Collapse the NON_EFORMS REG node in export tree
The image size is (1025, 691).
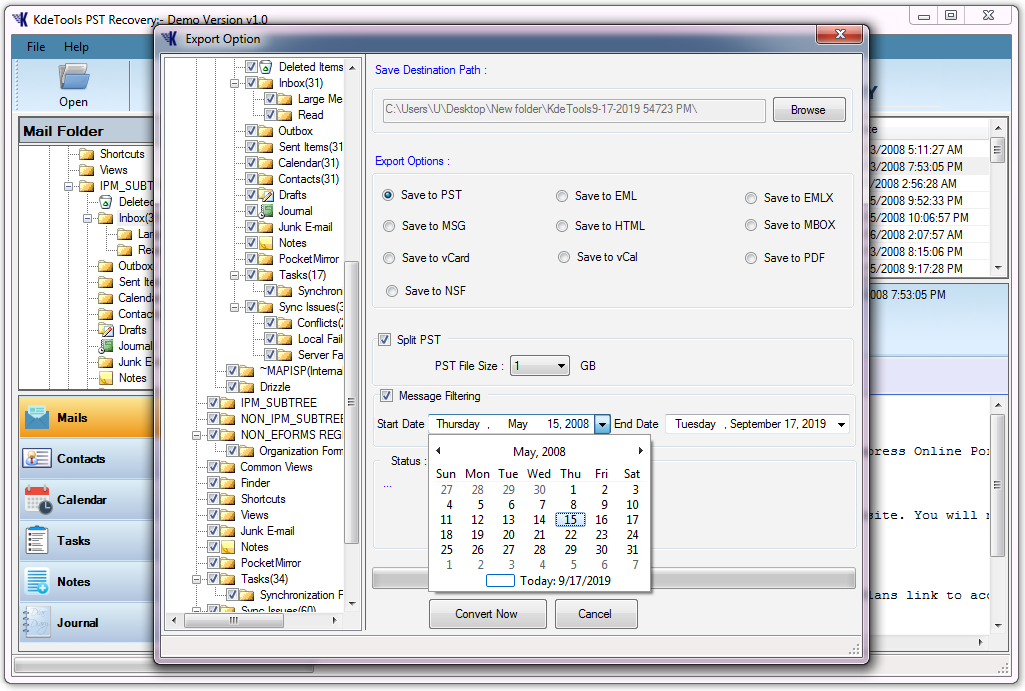coord(195,435)
